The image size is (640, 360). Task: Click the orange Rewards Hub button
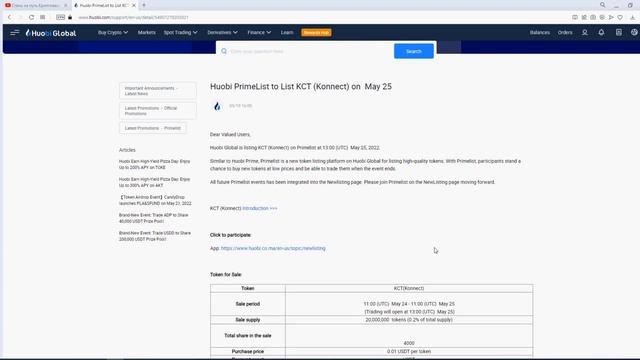316,33
